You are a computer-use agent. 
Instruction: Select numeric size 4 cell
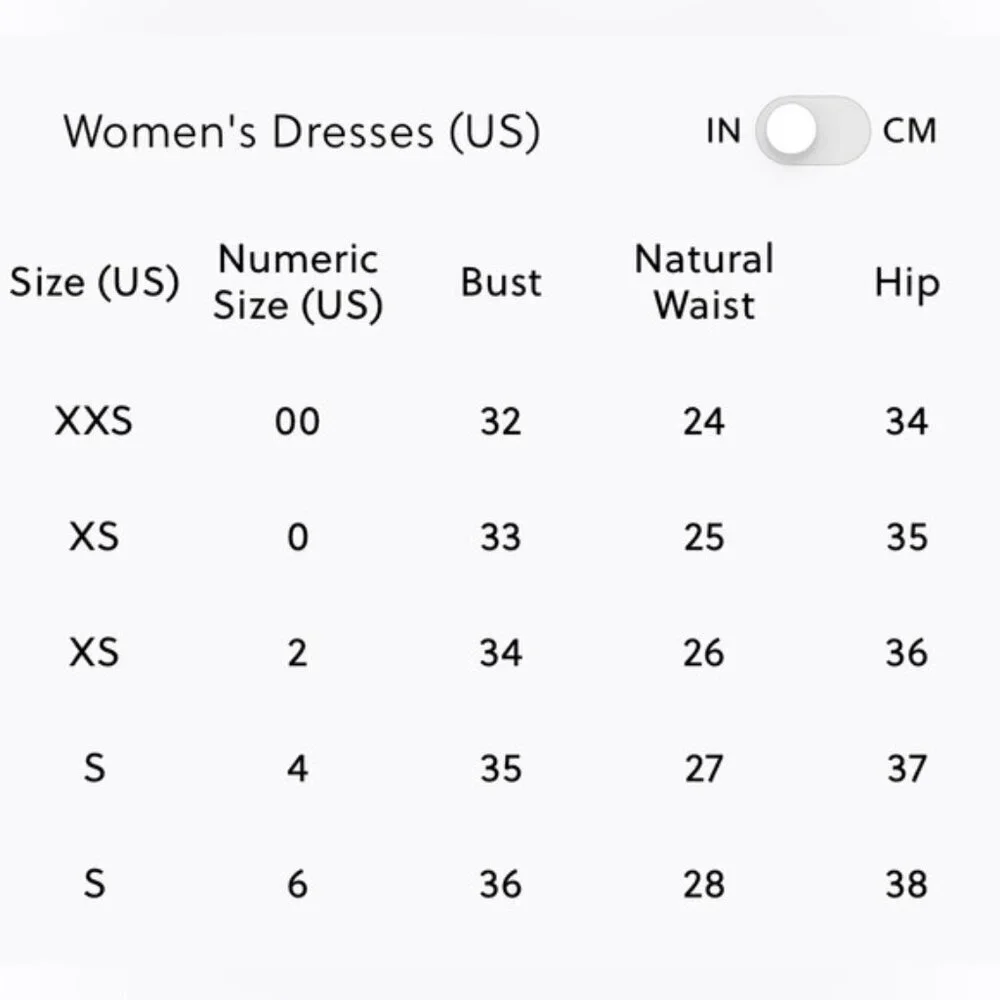(297, 768)
